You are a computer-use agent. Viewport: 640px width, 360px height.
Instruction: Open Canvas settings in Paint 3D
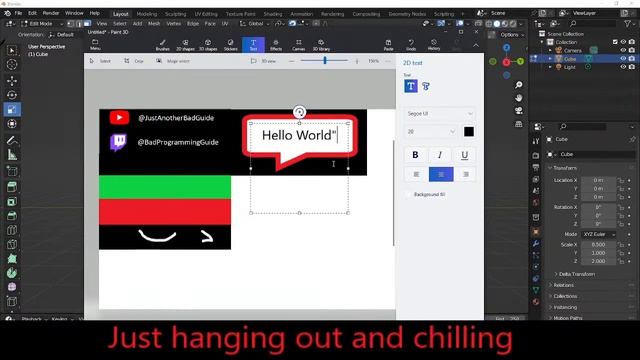298,45
